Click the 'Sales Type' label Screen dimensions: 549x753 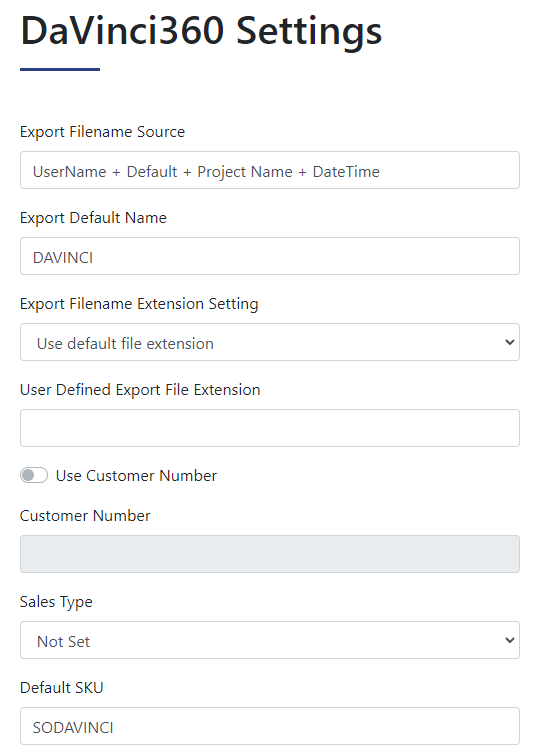click(56, 602)
